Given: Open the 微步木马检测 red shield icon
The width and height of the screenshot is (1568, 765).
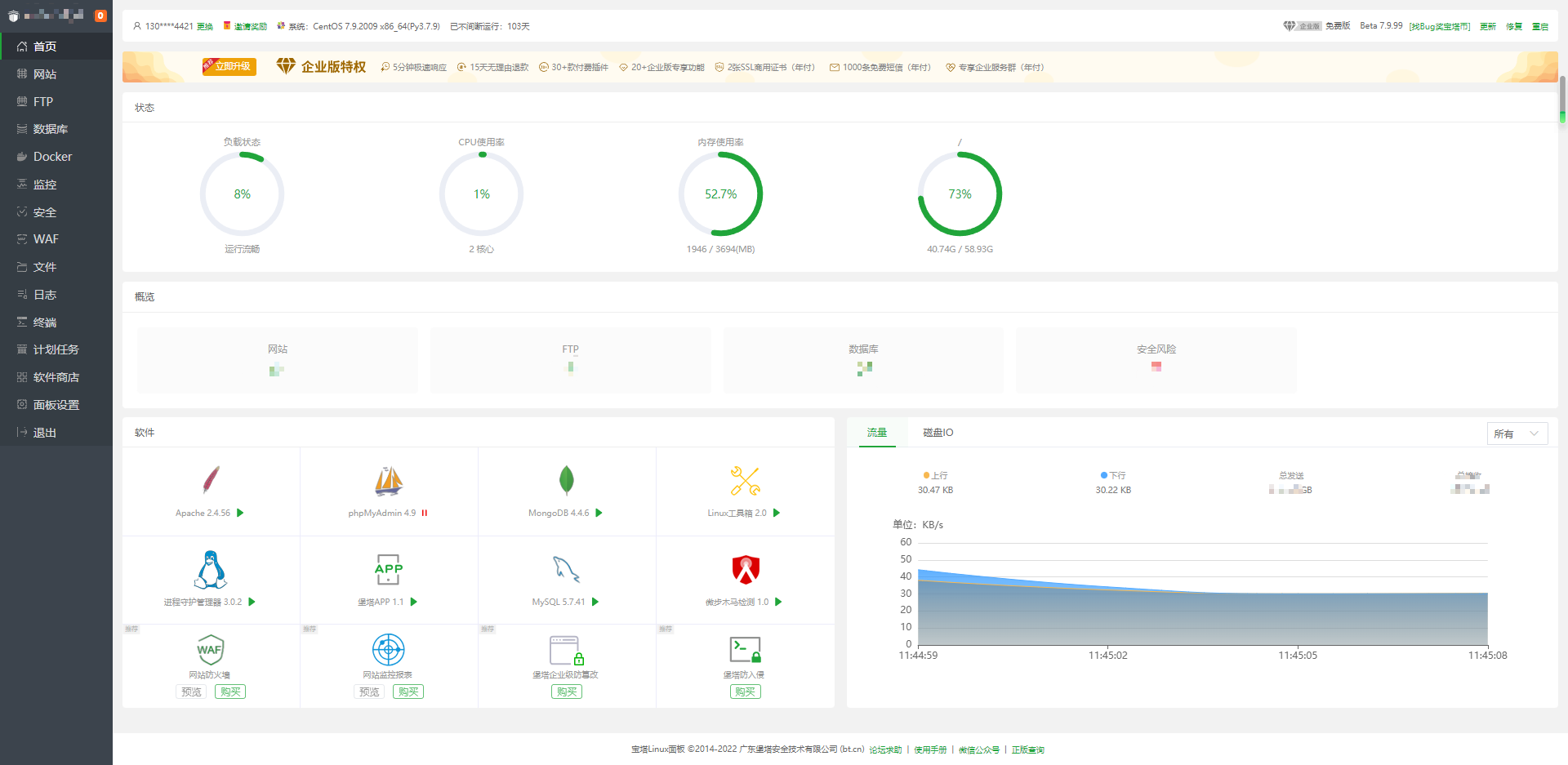Looking at the screenshot, I should (746, 569).
